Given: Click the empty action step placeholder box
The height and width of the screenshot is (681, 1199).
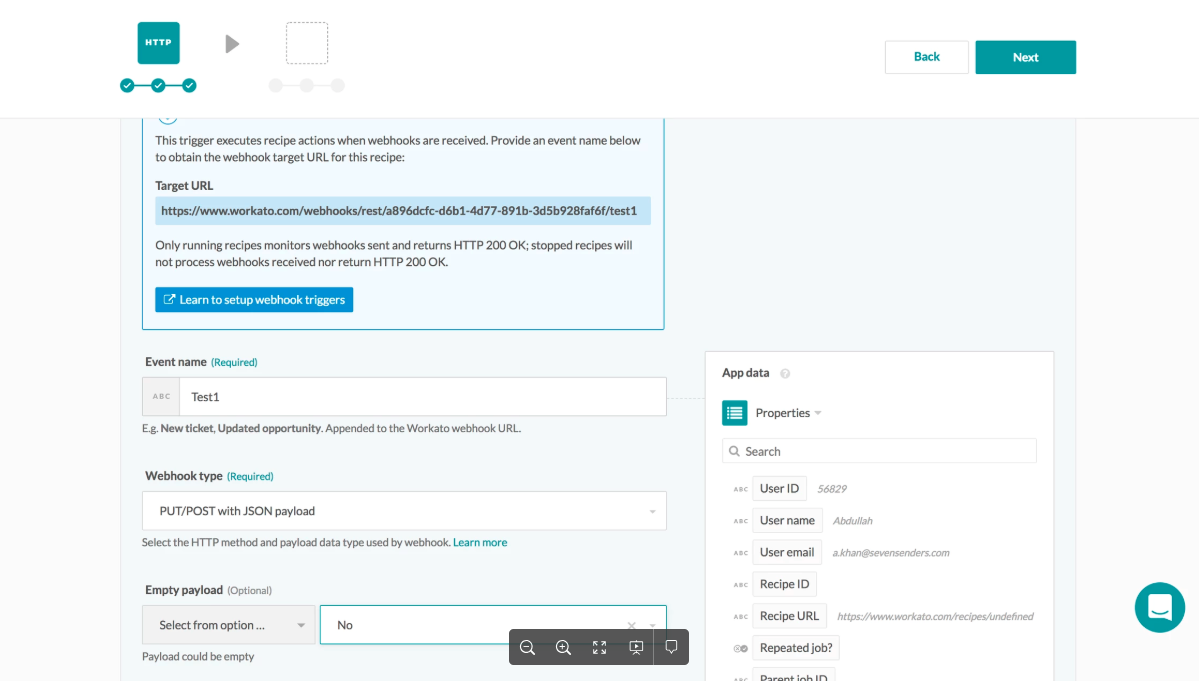Looking at the screenshot, I should pos(307,43).
